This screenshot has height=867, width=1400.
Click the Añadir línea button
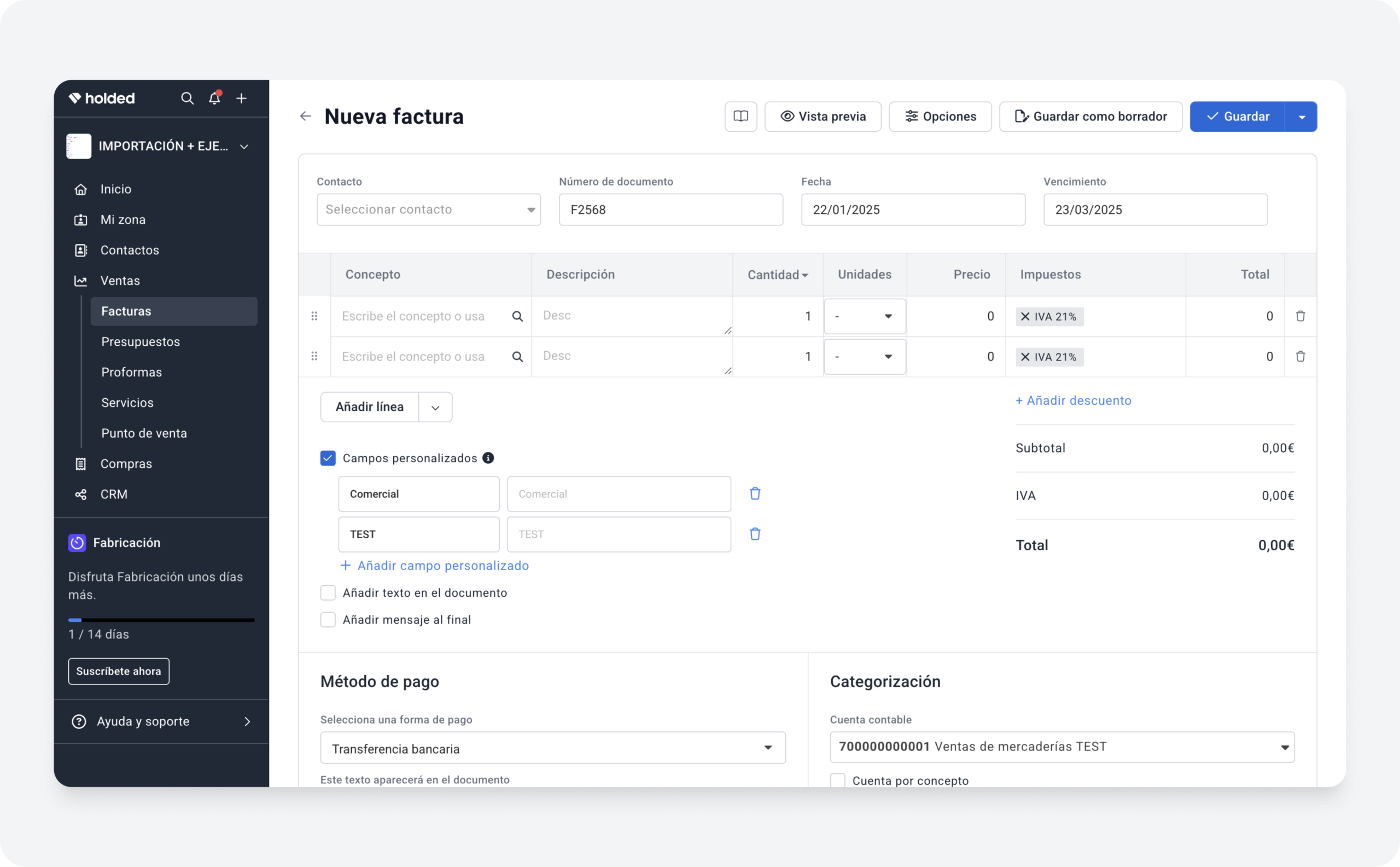tap(369, 407)
